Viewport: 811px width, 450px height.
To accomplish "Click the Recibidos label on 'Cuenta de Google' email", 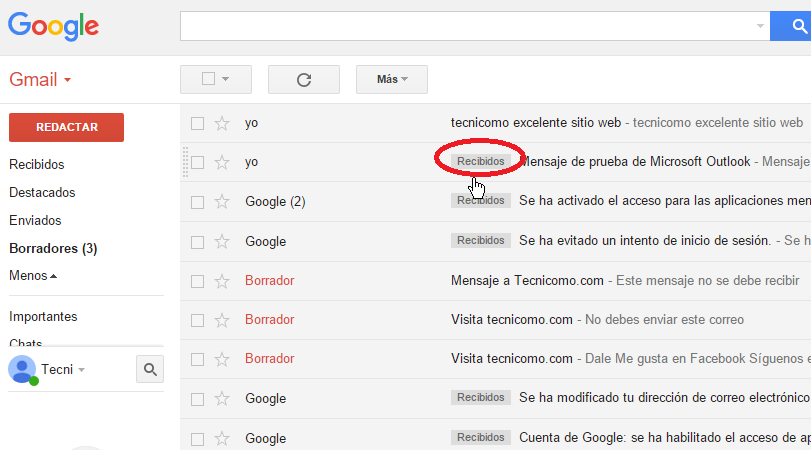I will [480, 438].
